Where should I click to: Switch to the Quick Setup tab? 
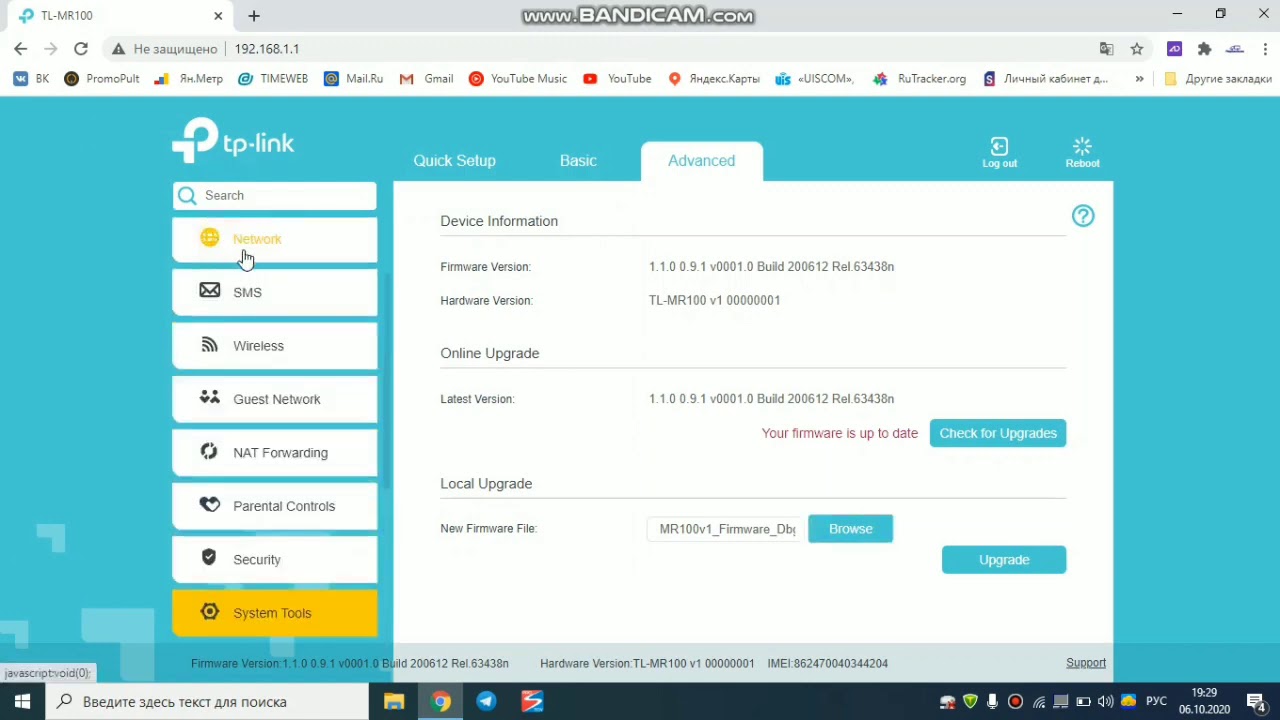coord(454,161)
